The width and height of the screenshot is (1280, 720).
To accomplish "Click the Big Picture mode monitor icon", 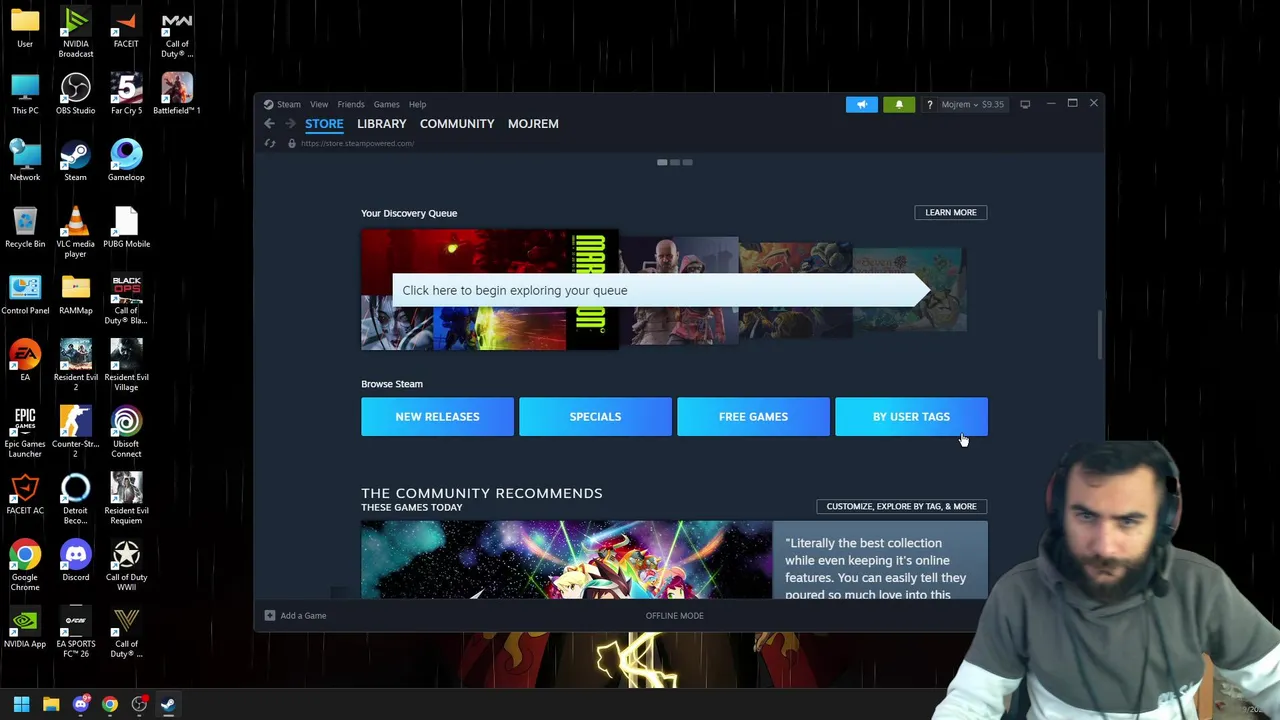I will click(x=1025, y=104).
